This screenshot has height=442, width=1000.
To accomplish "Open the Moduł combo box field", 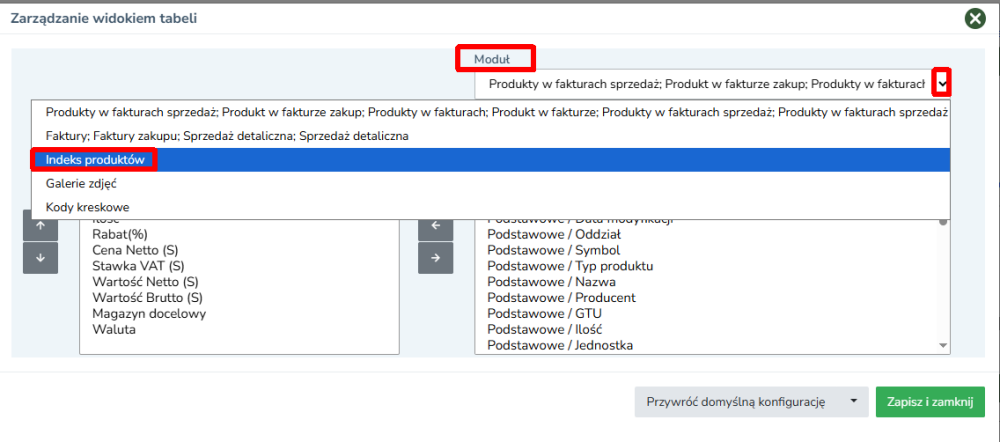I will [712, 84].
